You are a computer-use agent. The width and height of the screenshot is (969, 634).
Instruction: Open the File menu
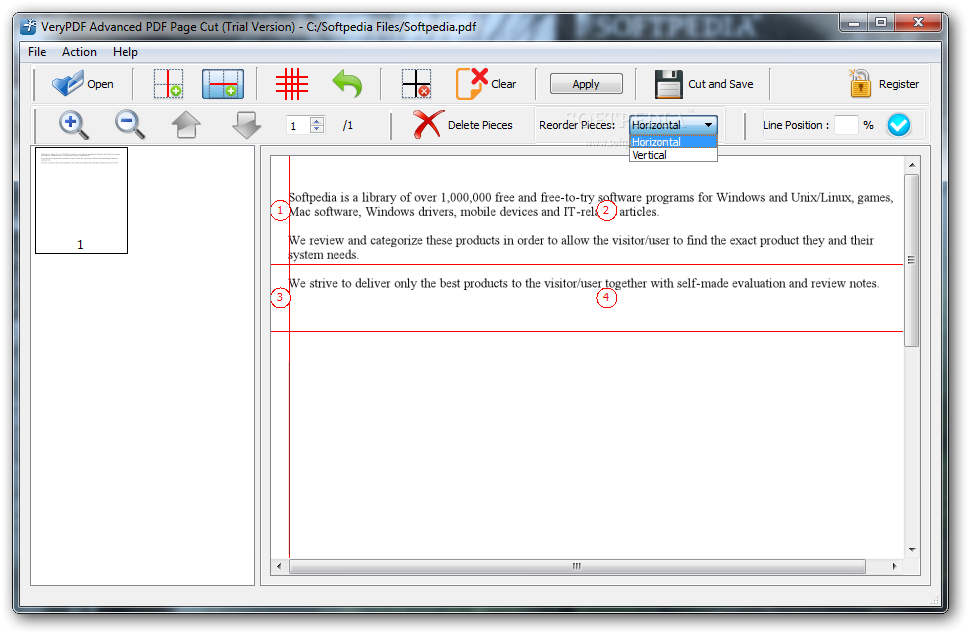point(37,52)
